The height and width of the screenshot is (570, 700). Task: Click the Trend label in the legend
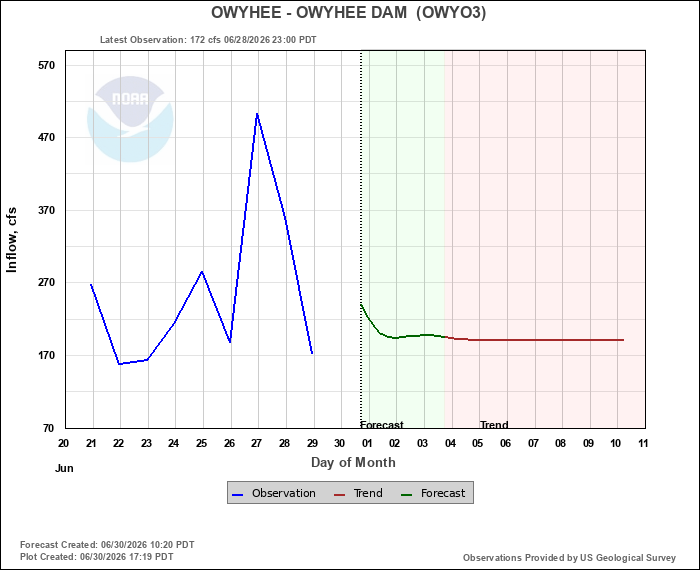[368, 493]
